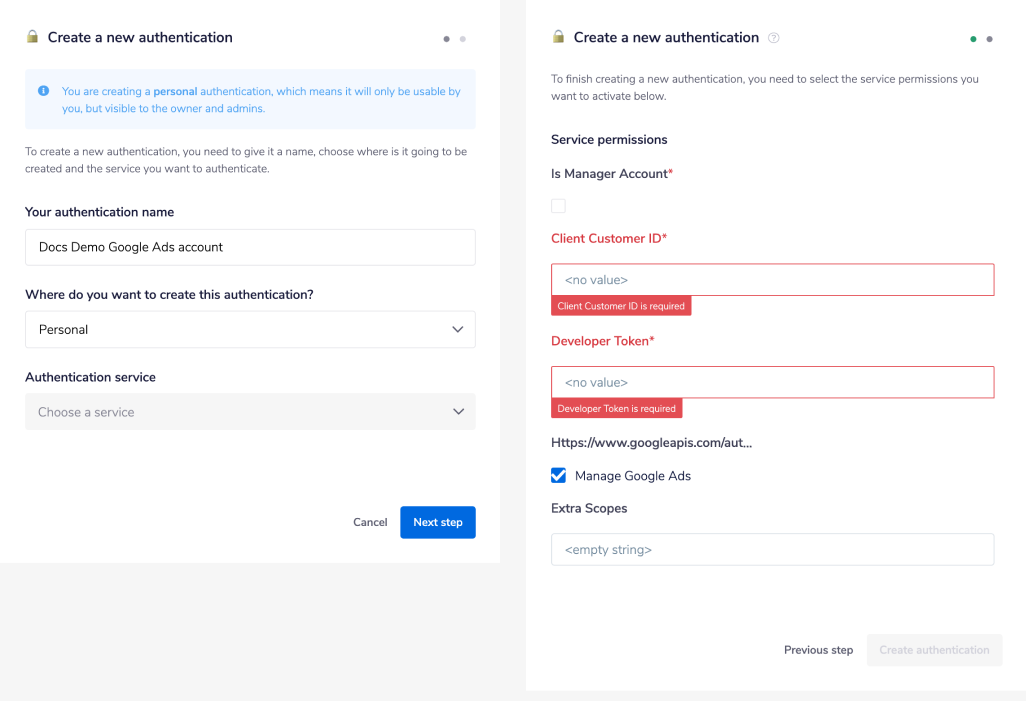The image size is (1026, 701).
Task: Click Previous step on the right panel
Action: point(818,650)
